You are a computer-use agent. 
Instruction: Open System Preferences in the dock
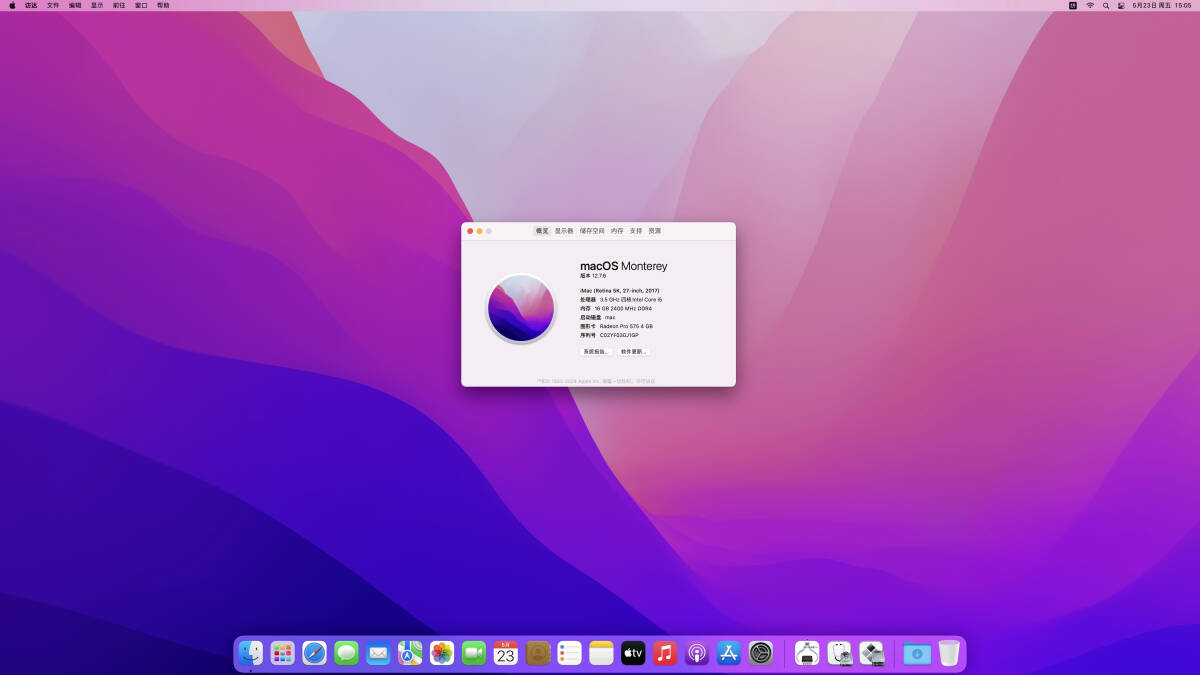(761, 653)
